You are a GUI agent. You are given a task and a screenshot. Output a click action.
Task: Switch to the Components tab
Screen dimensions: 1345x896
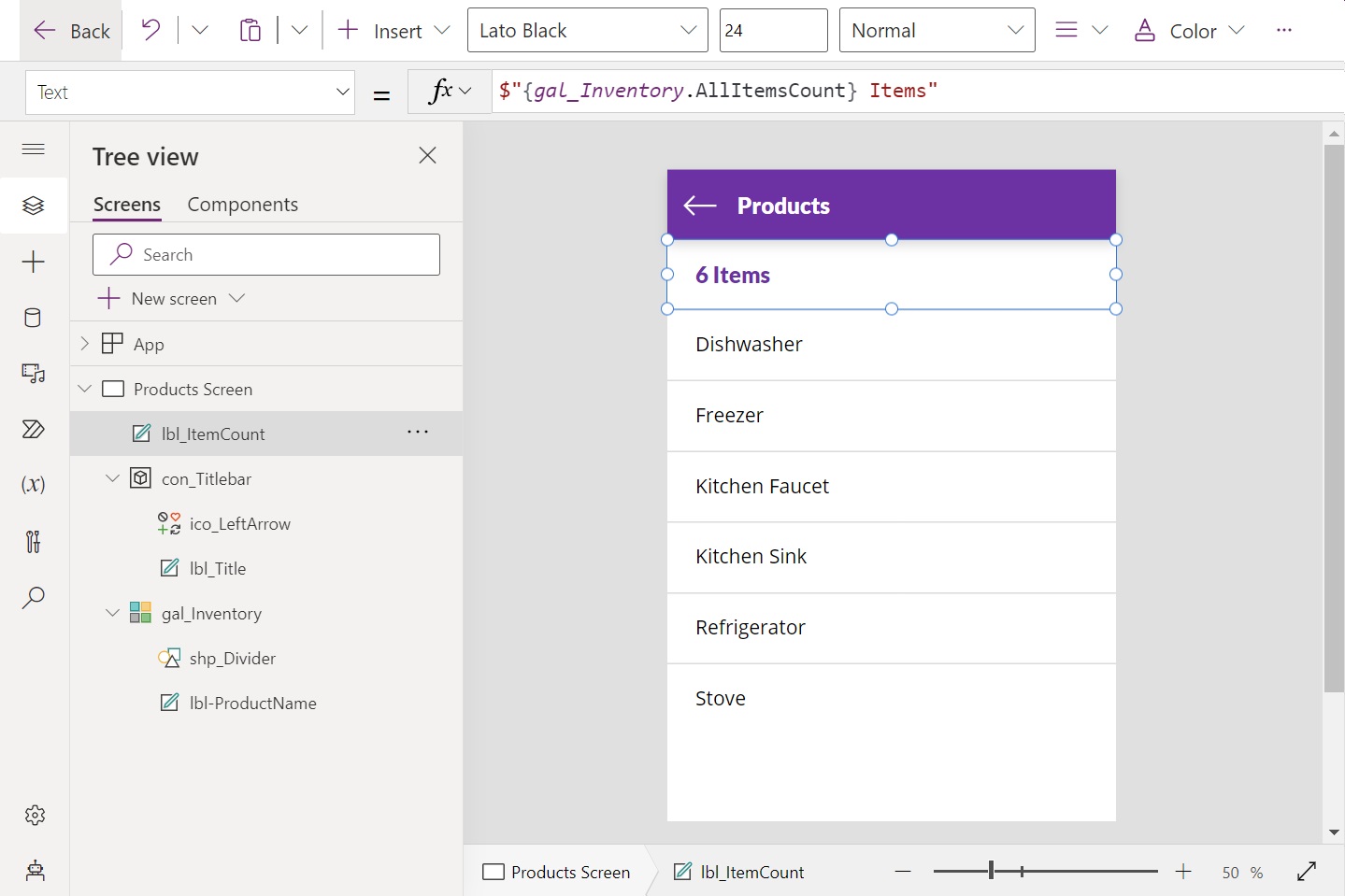tap(242, 204)
